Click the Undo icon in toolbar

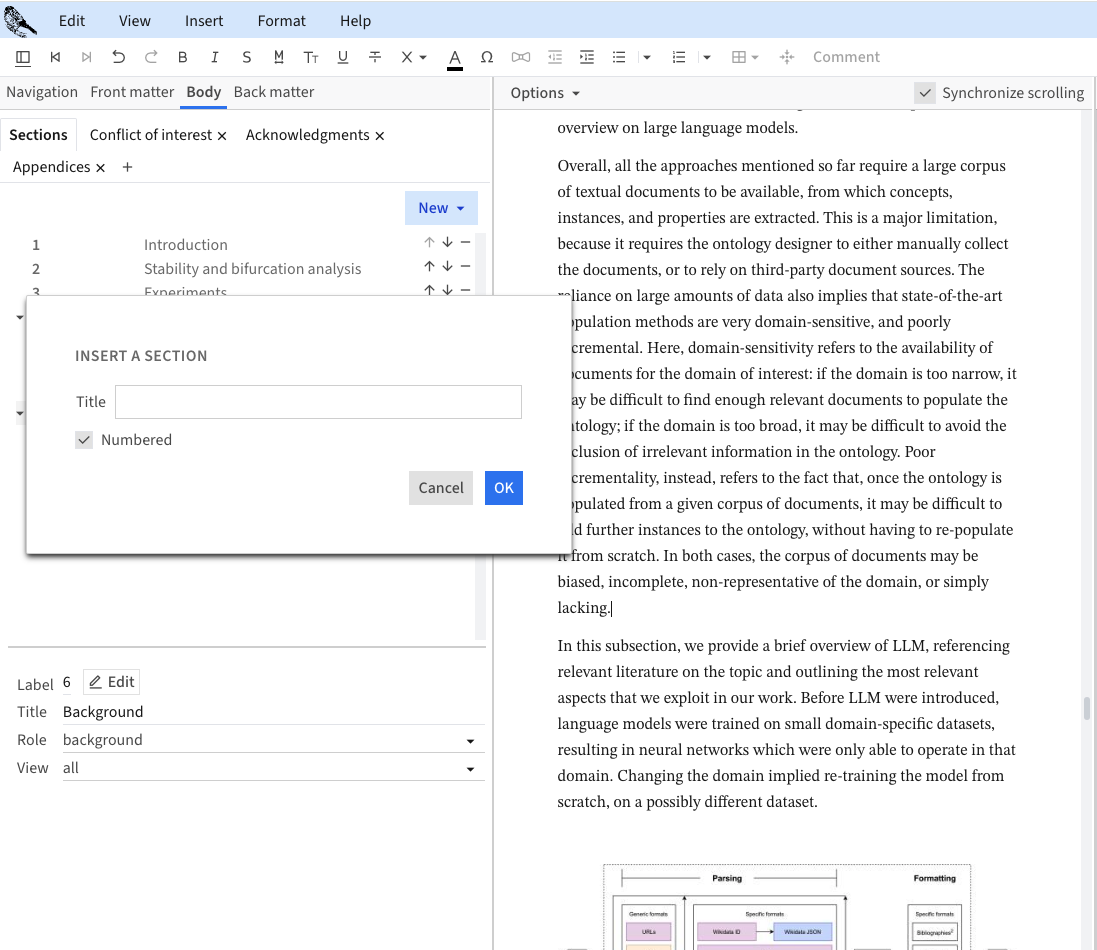tap(119, 57)
